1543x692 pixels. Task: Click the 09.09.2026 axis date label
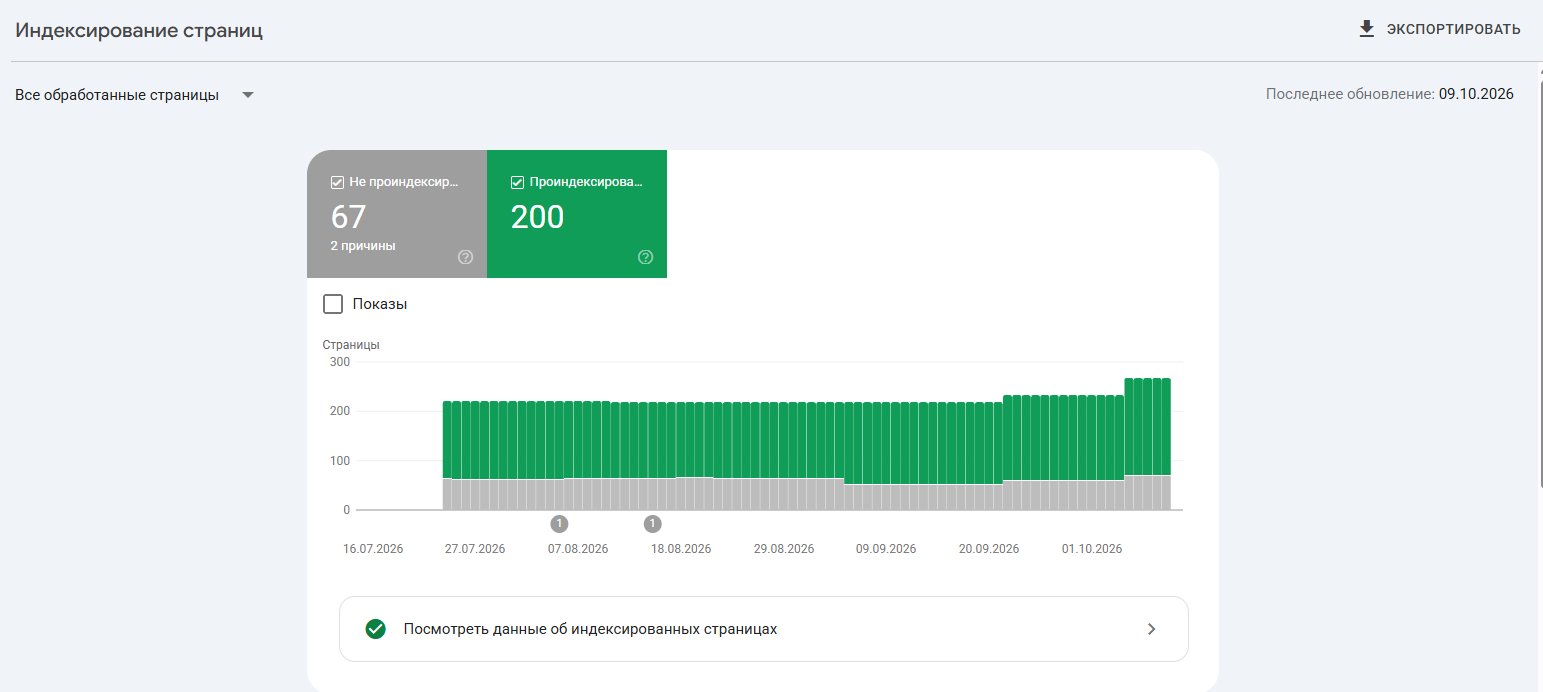886,549
